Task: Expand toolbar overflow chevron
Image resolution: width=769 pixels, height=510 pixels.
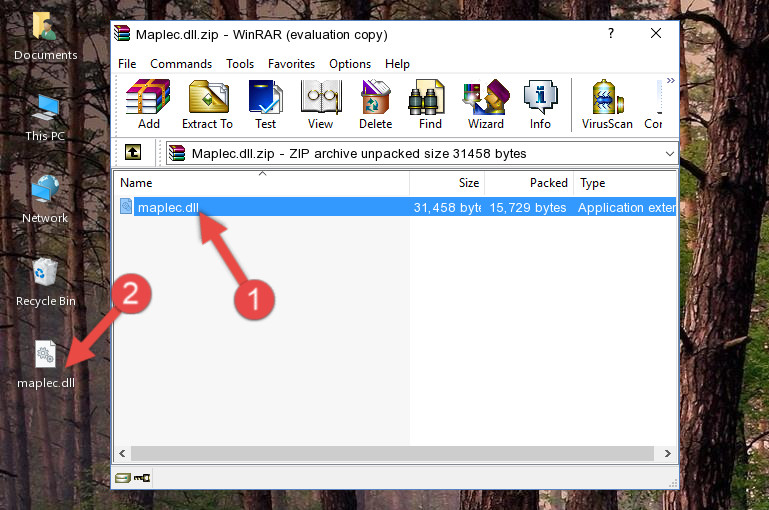Action: [670, 80]
